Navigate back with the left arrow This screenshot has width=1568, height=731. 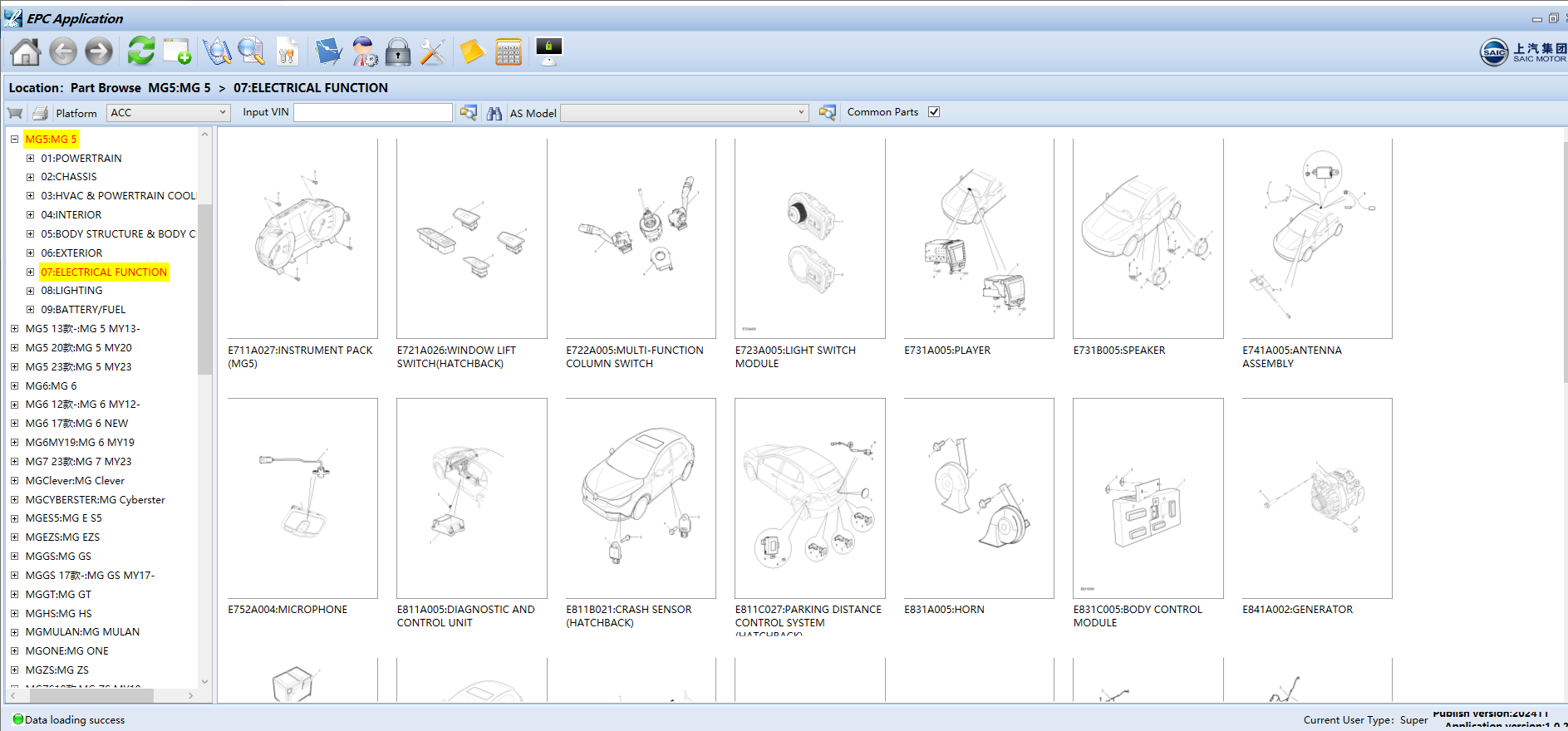tap(63, 52)
